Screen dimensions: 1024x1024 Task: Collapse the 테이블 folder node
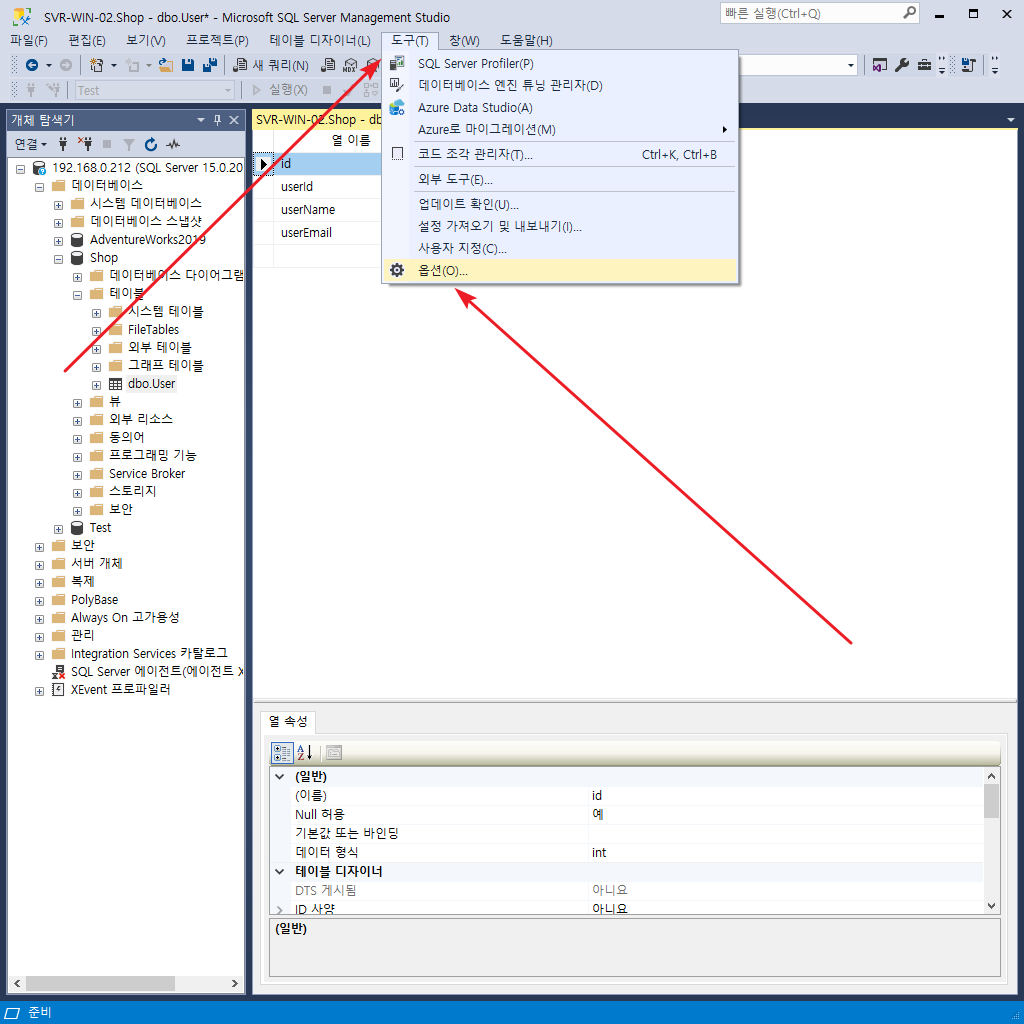77,295
